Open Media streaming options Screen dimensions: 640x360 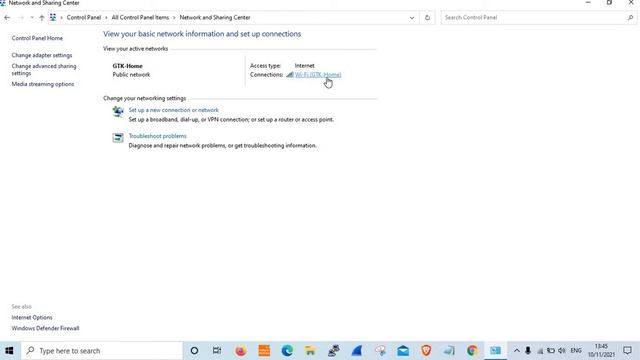[x=43, y=84]
